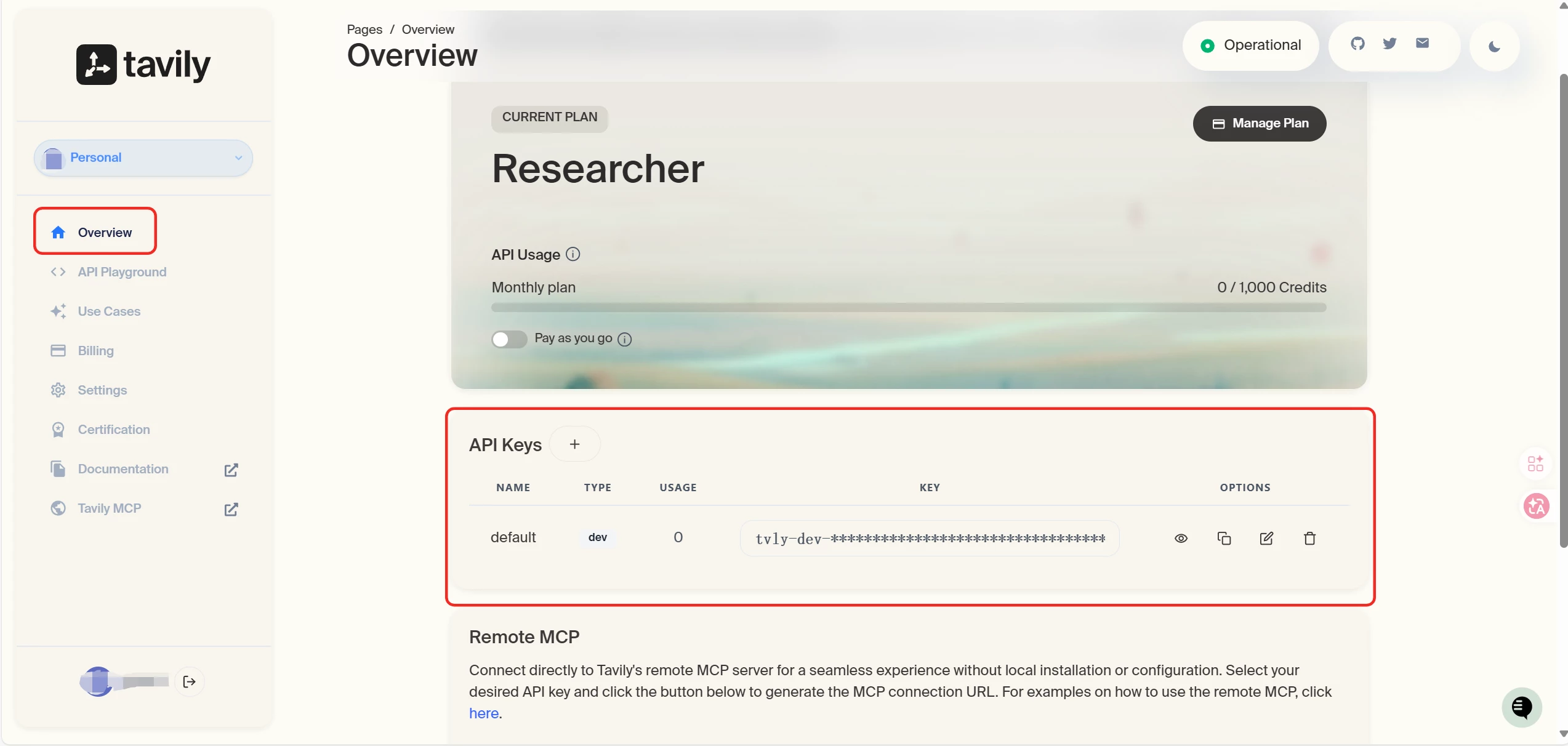Edit the default API key
1568x746 pixels.
coord(1266,539)
